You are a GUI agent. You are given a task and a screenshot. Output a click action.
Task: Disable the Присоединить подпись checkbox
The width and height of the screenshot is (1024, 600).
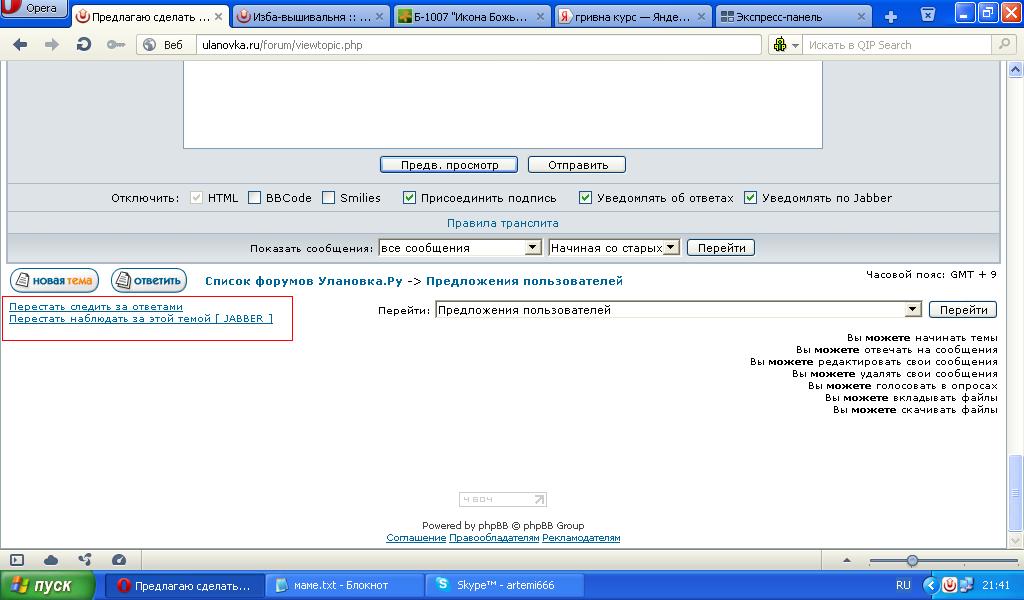tap(409, 198)
